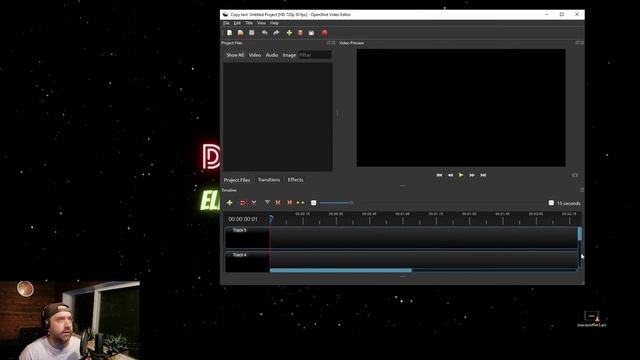
Task: Jump to start of video preview
Action: point(439,175)
